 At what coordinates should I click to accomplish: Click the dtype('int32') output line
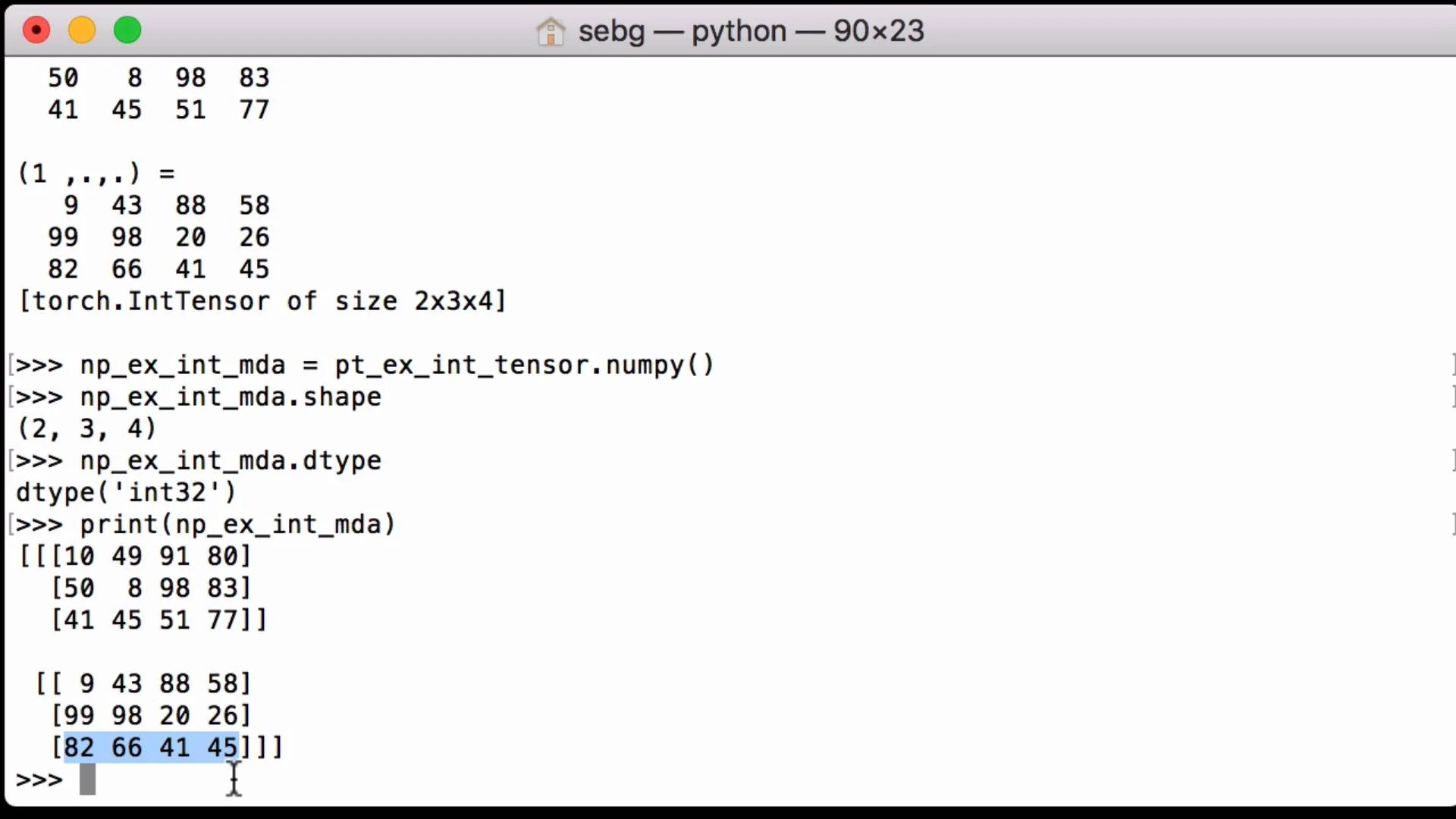[126, 493]
